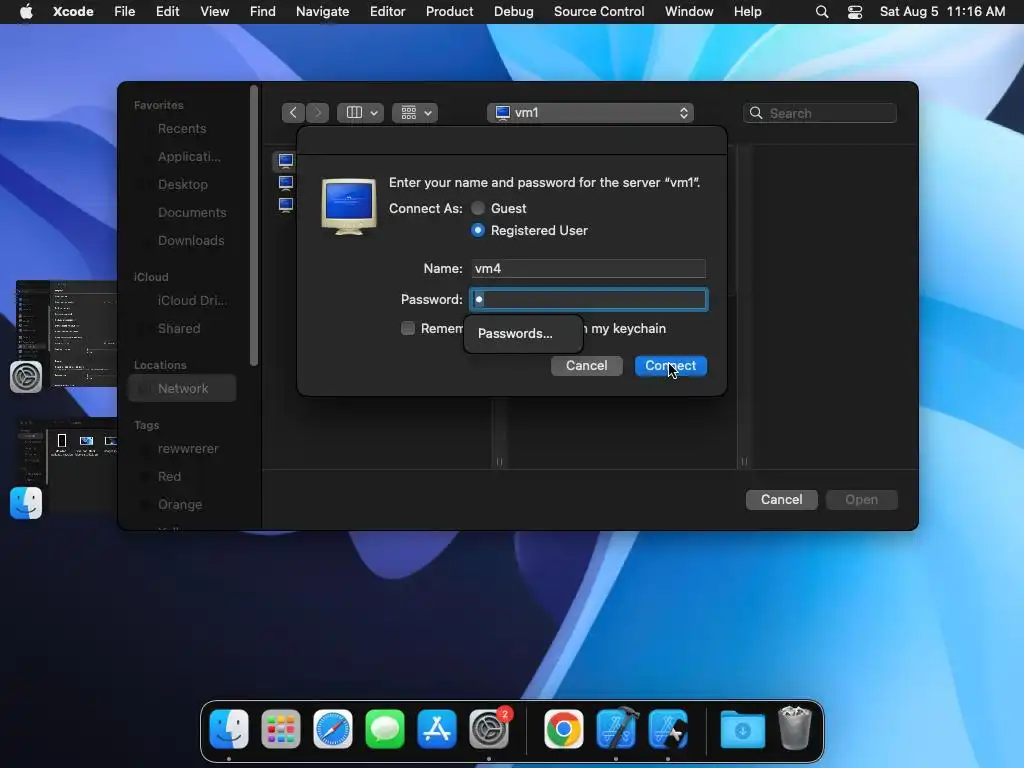Click the Finder icon on left edge

(x=26, y=503)
